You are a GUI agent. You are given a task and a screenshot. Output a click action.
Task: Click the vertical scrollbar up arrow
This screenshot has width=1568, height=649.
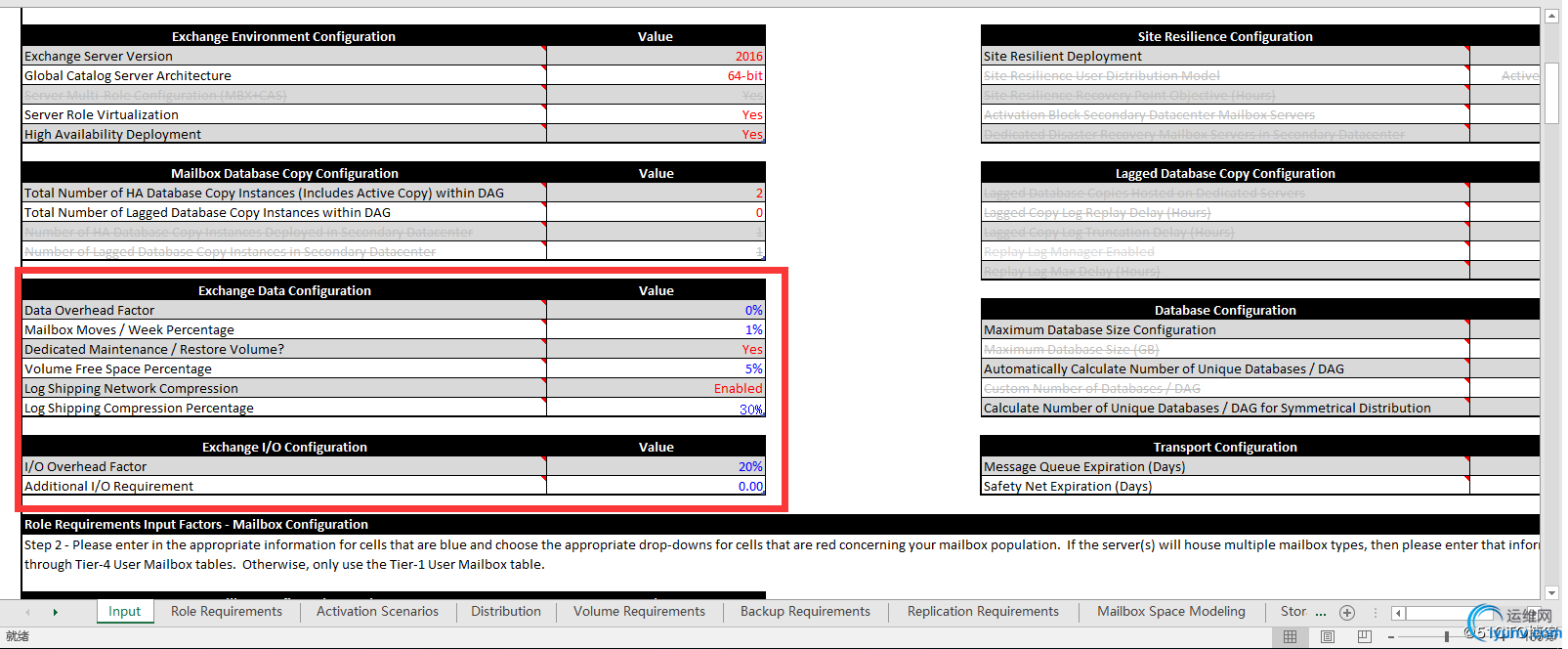1551,17
